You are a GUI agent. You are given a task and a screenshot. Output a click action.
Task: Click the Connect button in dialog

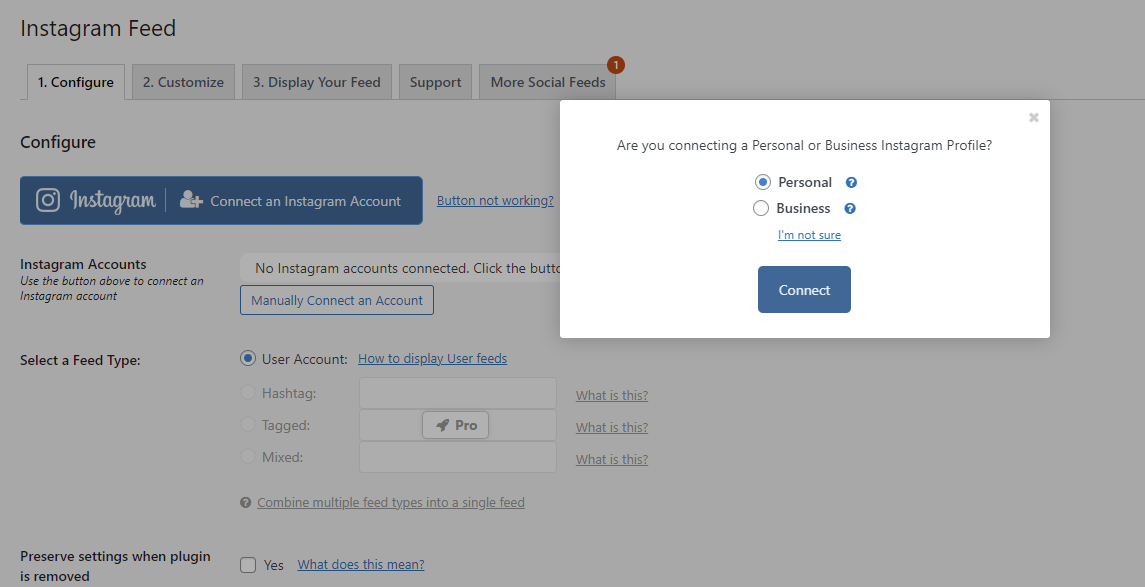click(x=804, y=290)
